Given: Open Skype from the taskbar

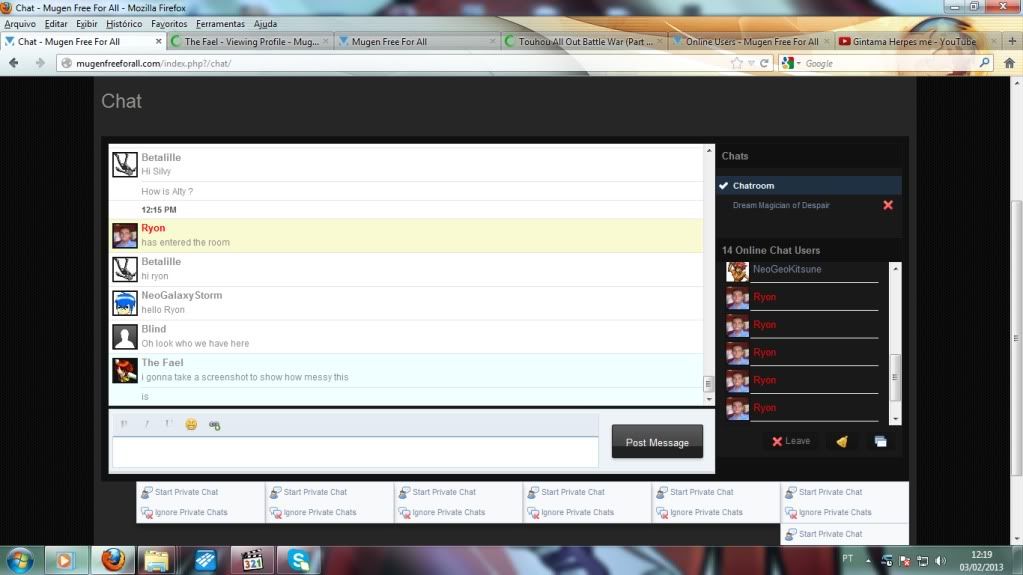Looking at the screenshot, I should coord(299,561).
